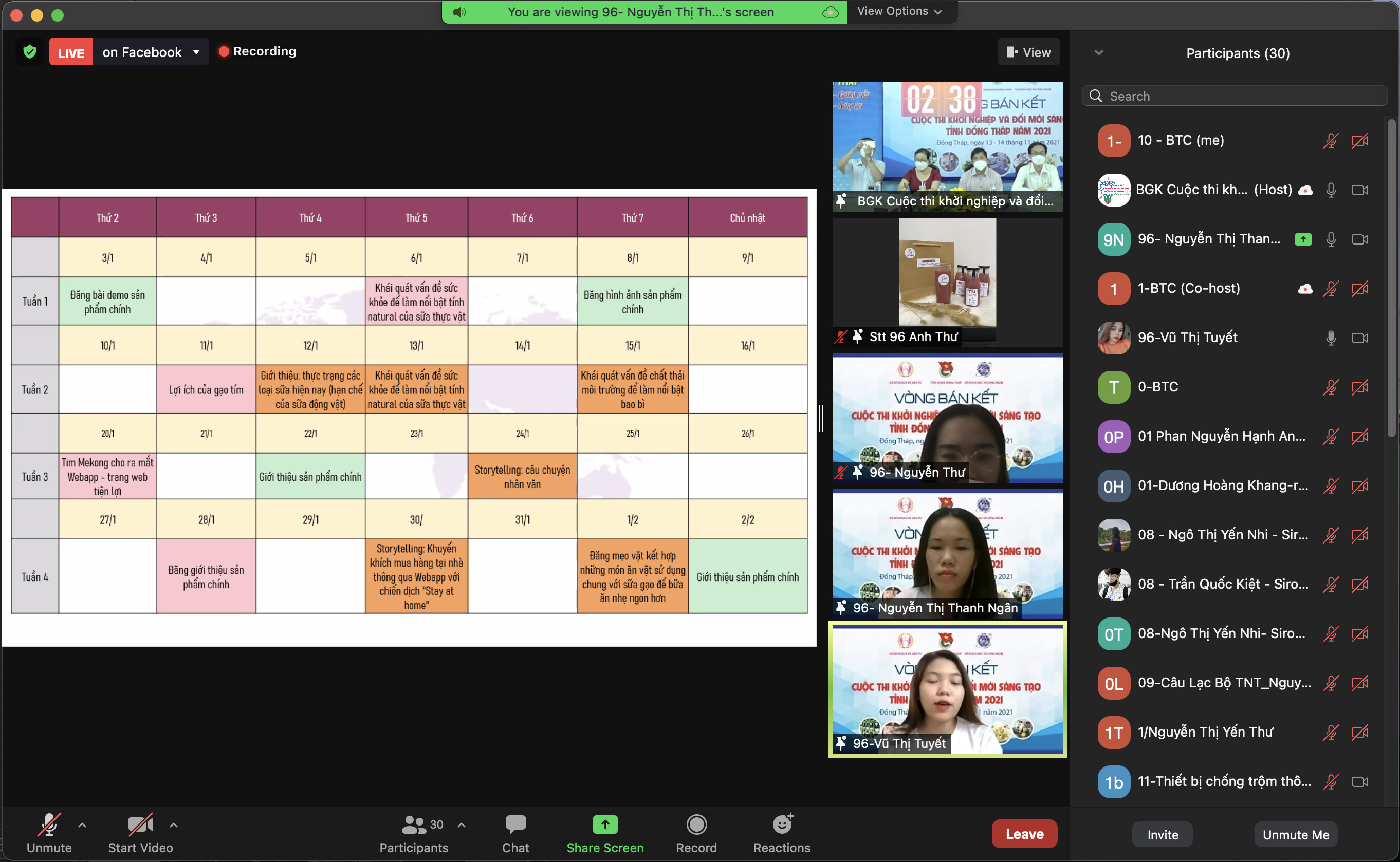Viewport: 1400px width, 862px height.
Task: Click green share icon for 96- Nguyễn Thị Than...
Action: click(x=1303, y=239)
